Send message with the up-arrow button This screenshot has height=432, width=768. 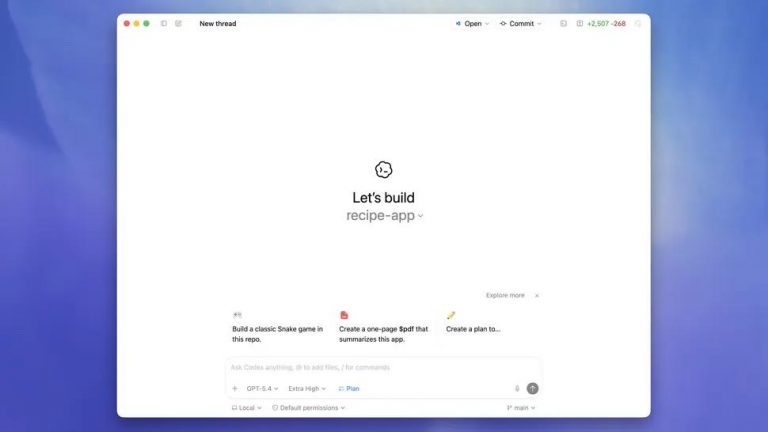pos(532,388)
